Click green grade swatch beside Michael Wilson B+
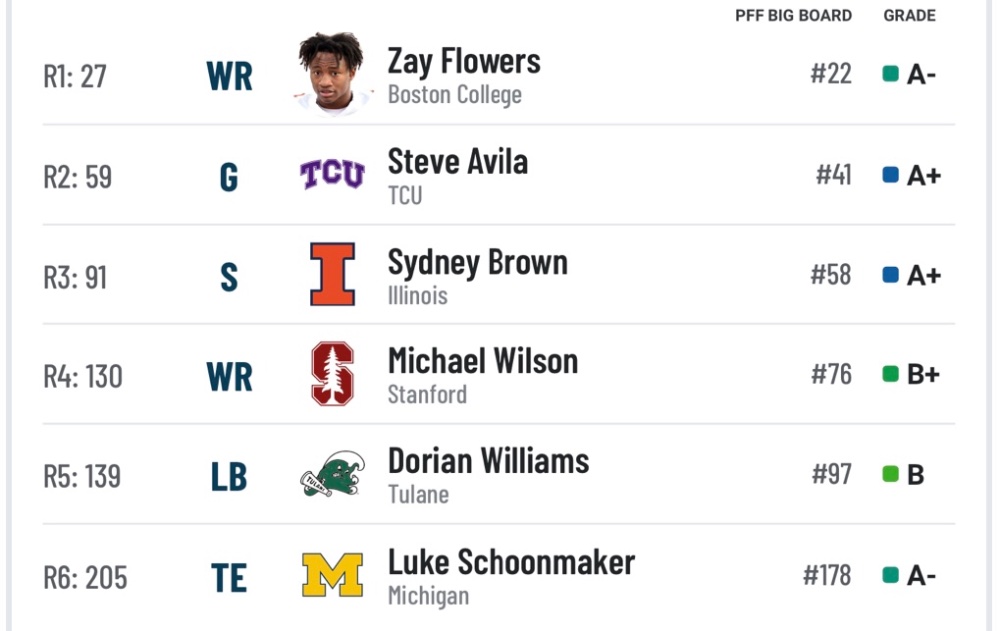The height and width of the screenshot is (631, 1000). 890,373
